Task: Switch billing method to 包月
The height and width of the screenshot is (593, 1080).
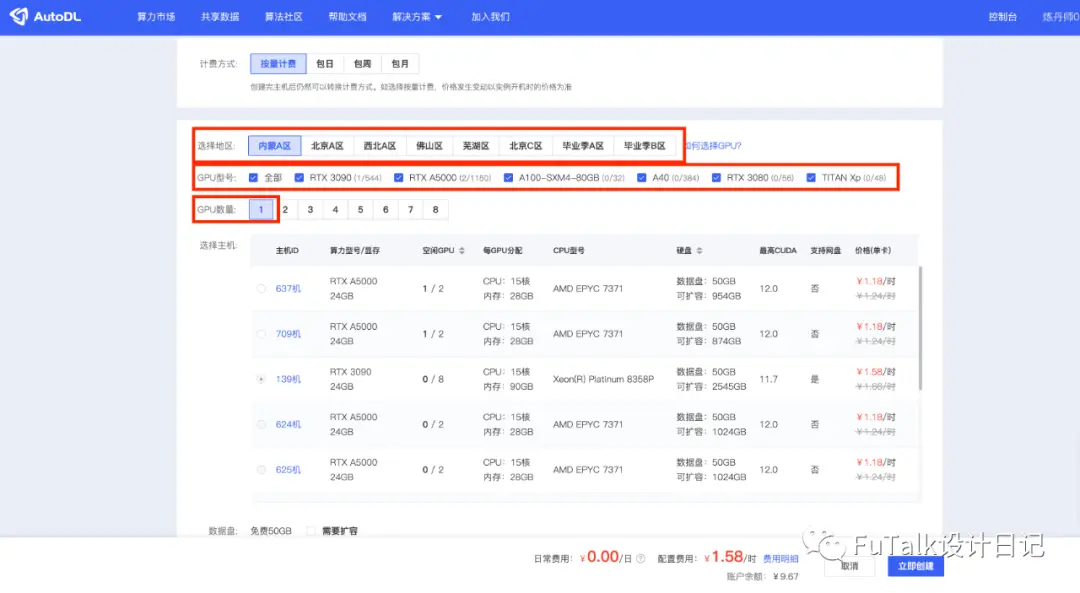Action: [x=400, y=63]
